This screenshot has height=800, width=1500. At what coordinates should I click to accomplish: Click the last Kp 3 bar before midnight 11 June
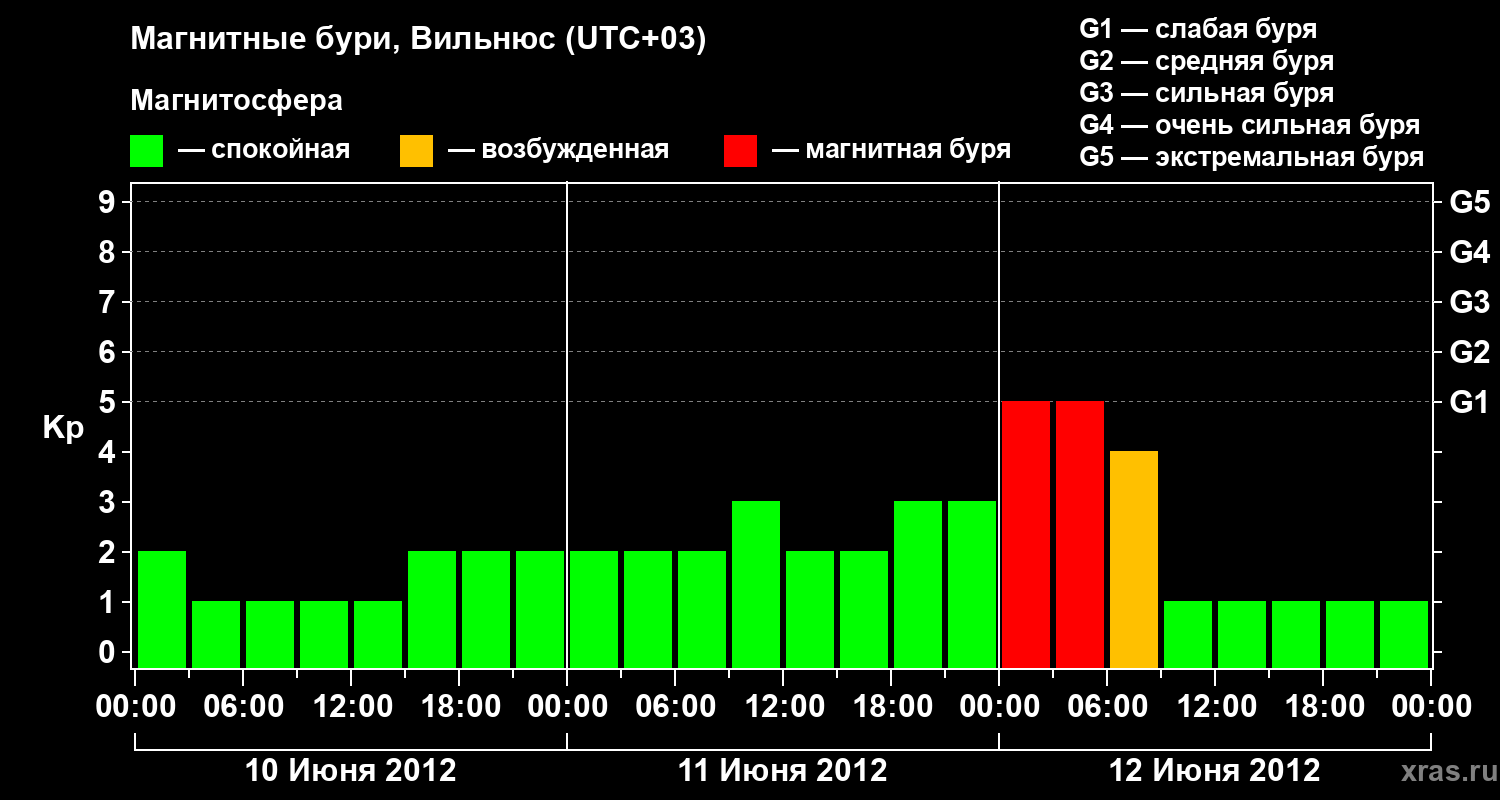click(x=972, y=584)
